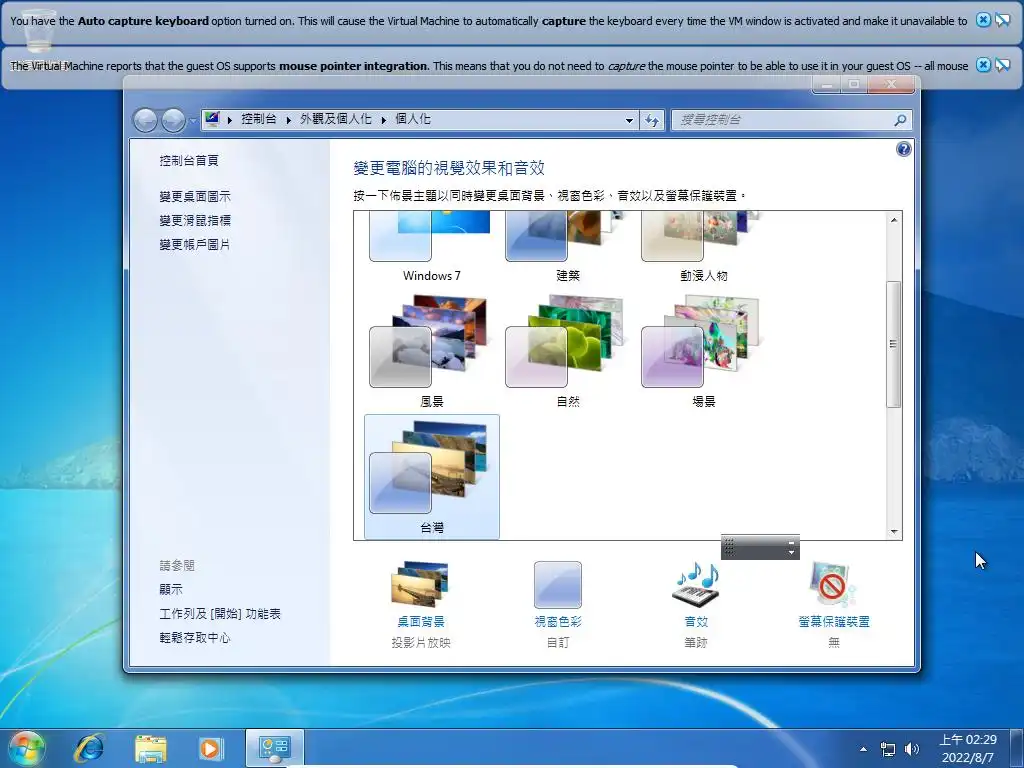Minimize the floating language bar
This screenshot has width=1024, height=768.
[x=791, y=542]
